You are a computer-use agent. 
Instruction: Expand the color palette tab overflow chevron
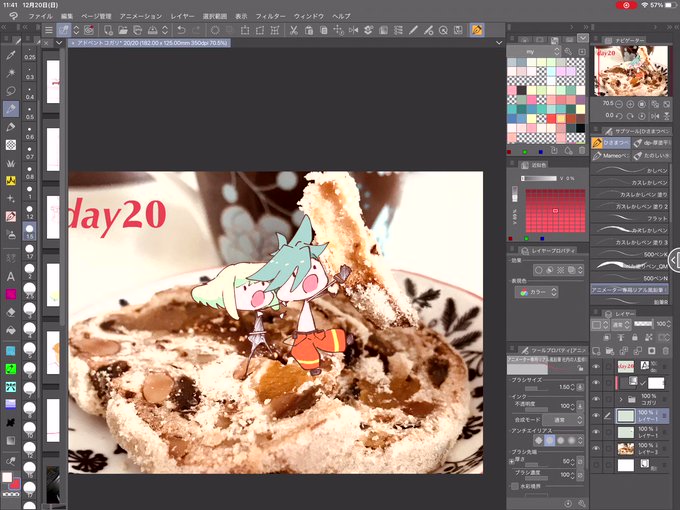tap(583, 38)
